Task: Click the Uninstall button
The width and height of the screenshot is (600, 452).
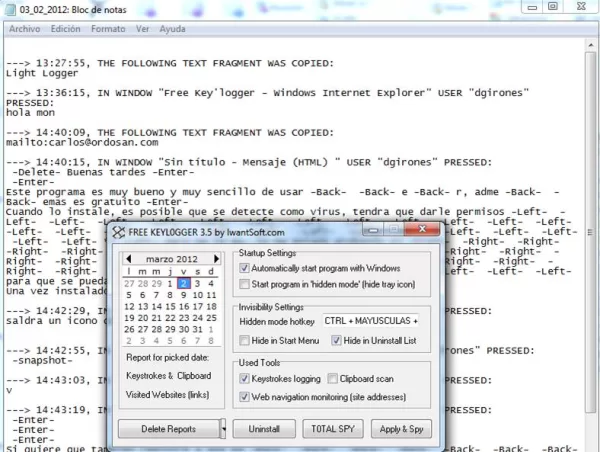Action: coord(264,429)
